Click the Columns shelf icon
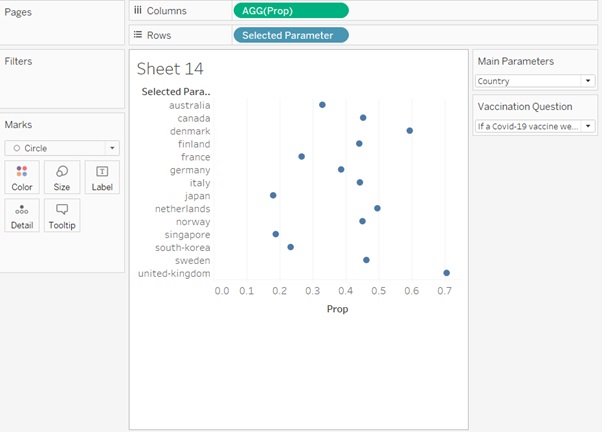Screen dimensions: 602x432 pos(138,10)
